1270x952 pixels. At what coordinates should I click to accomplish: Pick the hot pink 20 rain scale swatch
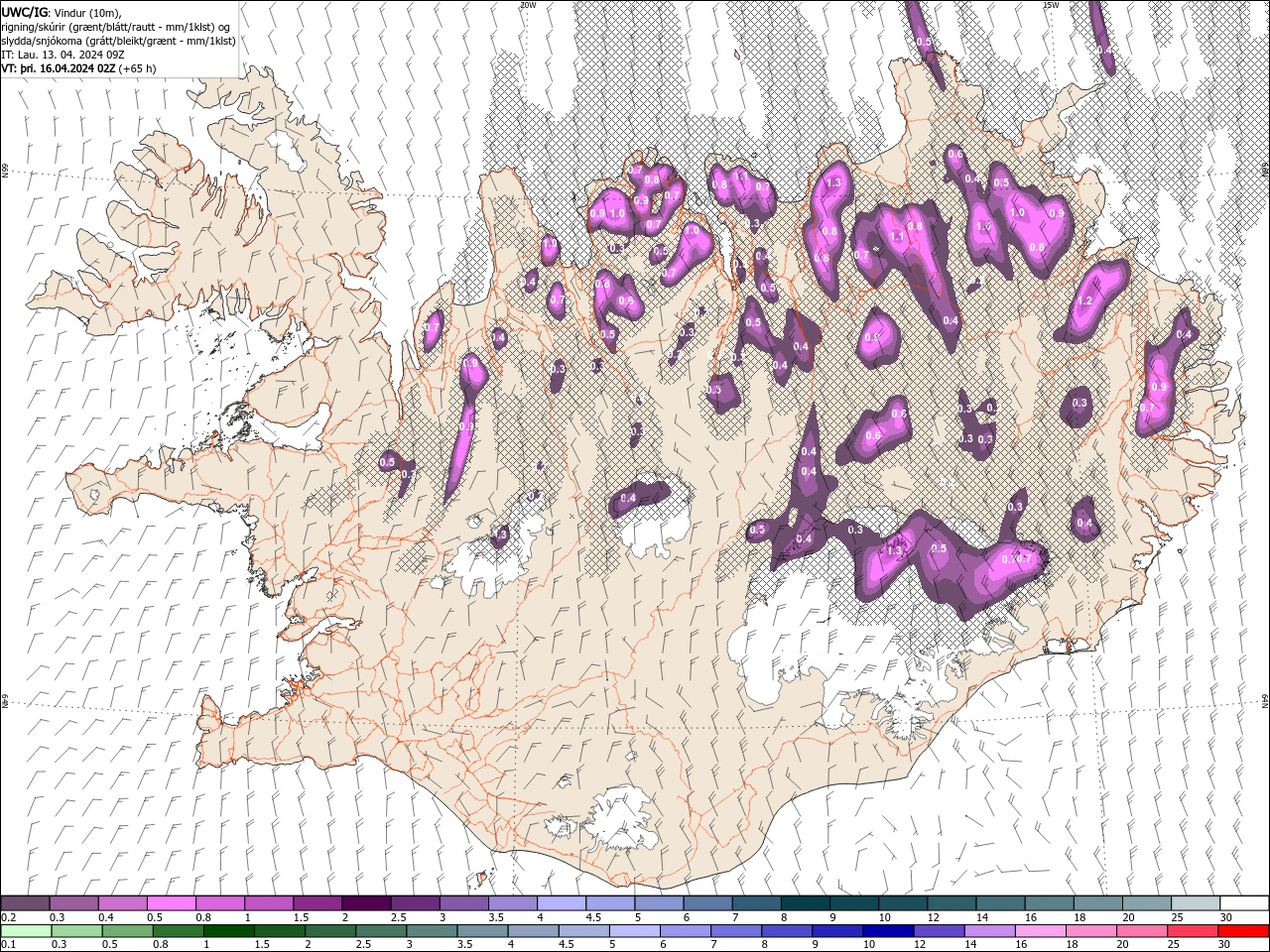(x=1143, y=931)
